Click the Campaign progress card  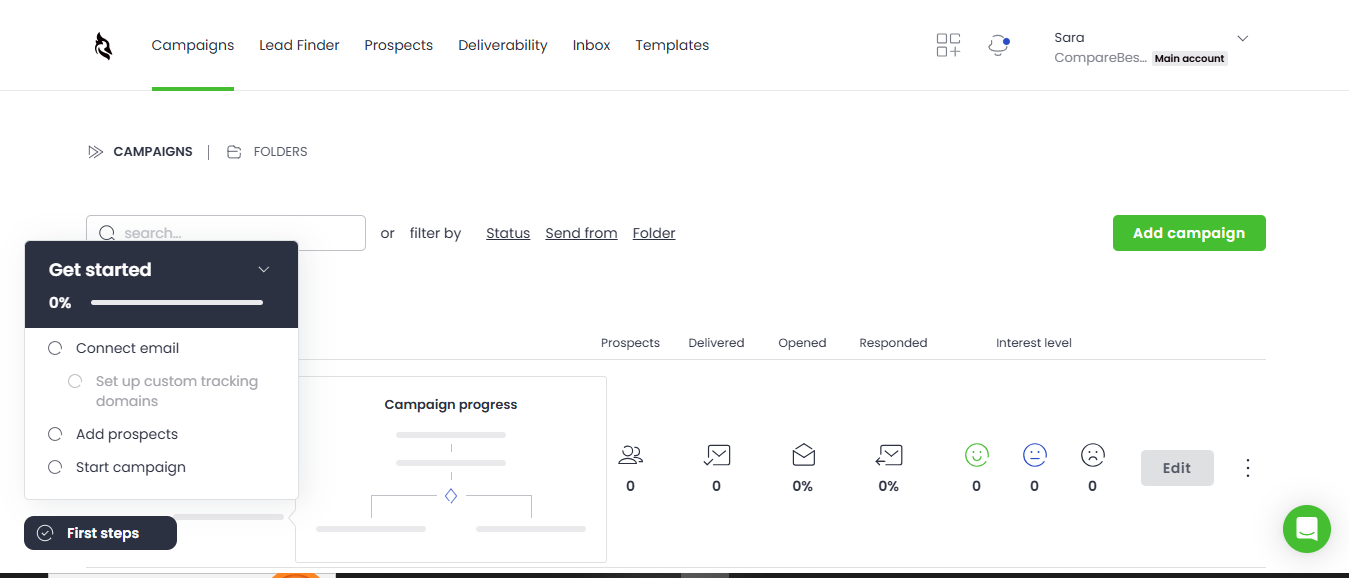[451, 469]
